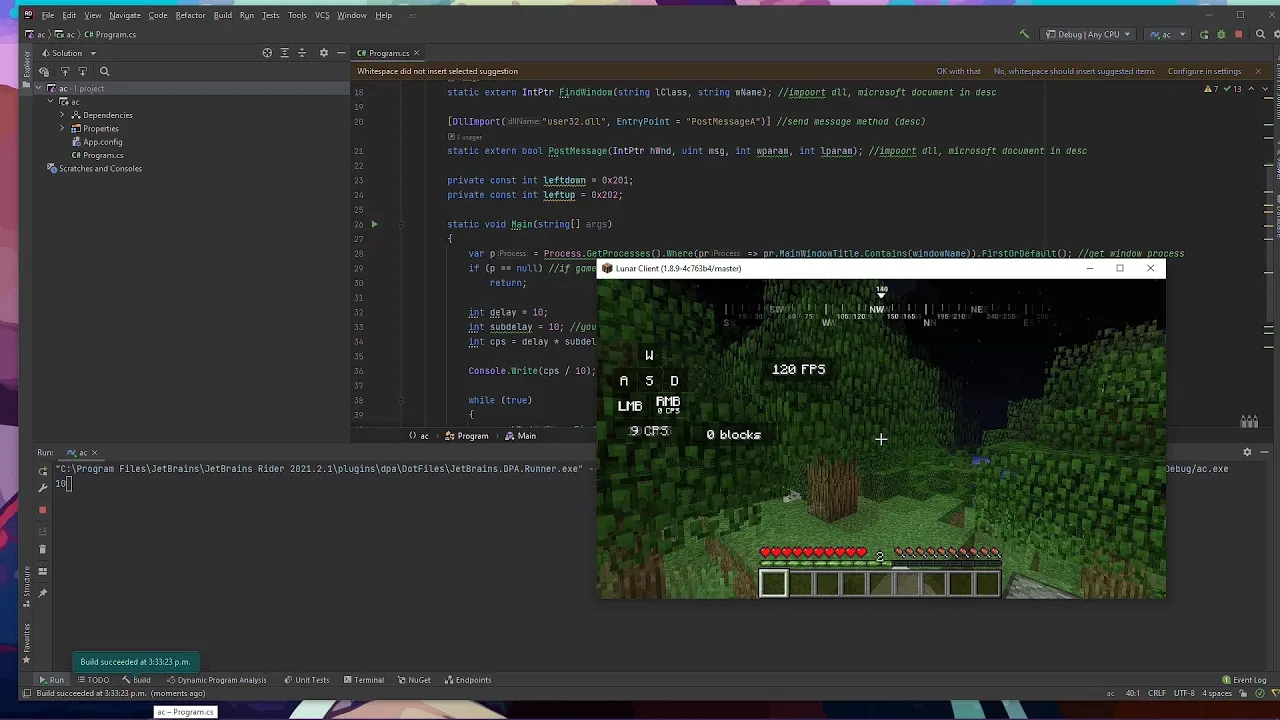Open Solution panel settings gear
Screen dimensions: 1280x720
[x=323, y=53]
